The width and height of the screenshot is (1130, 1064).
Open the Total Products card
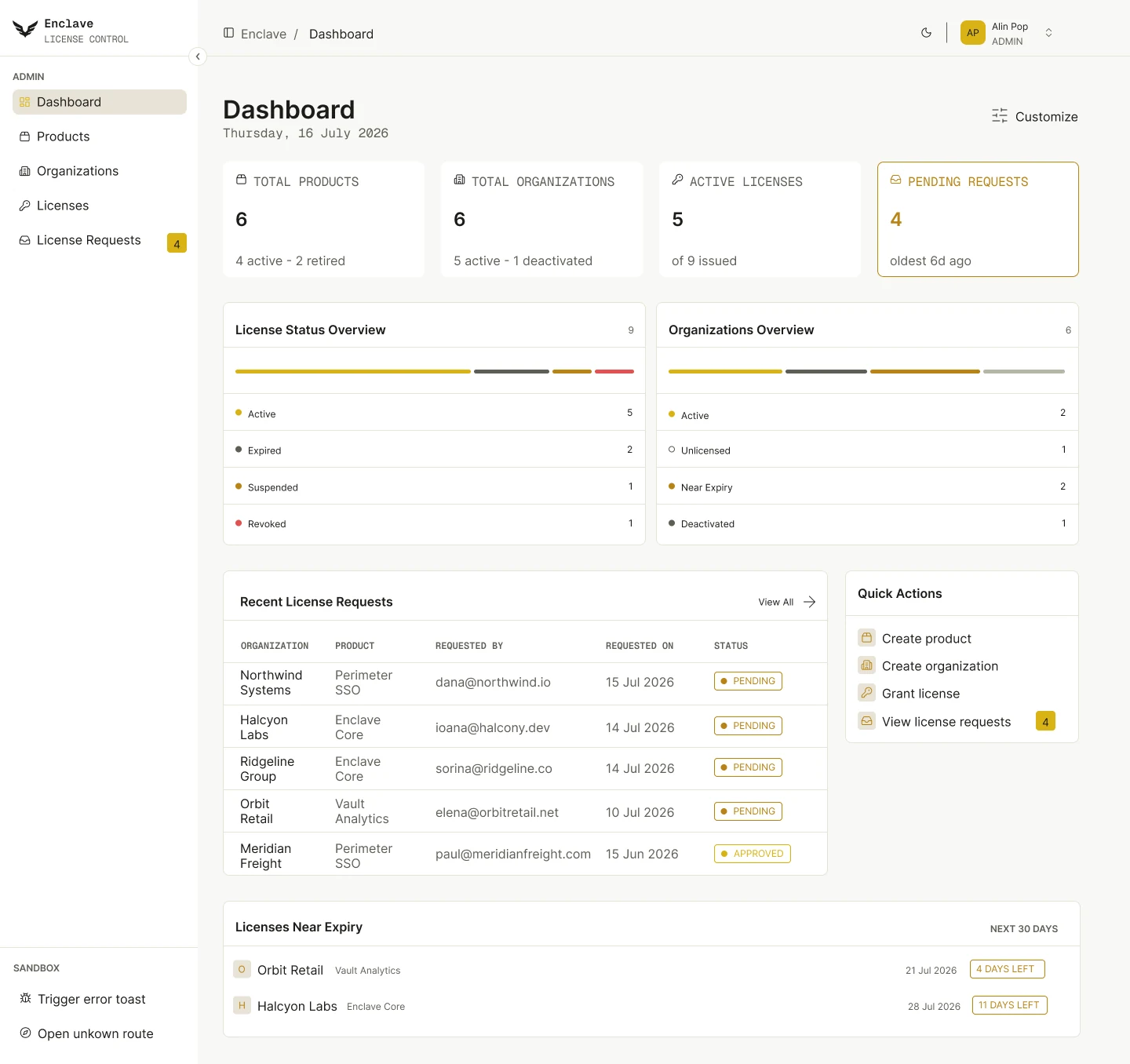pos(324,220)
